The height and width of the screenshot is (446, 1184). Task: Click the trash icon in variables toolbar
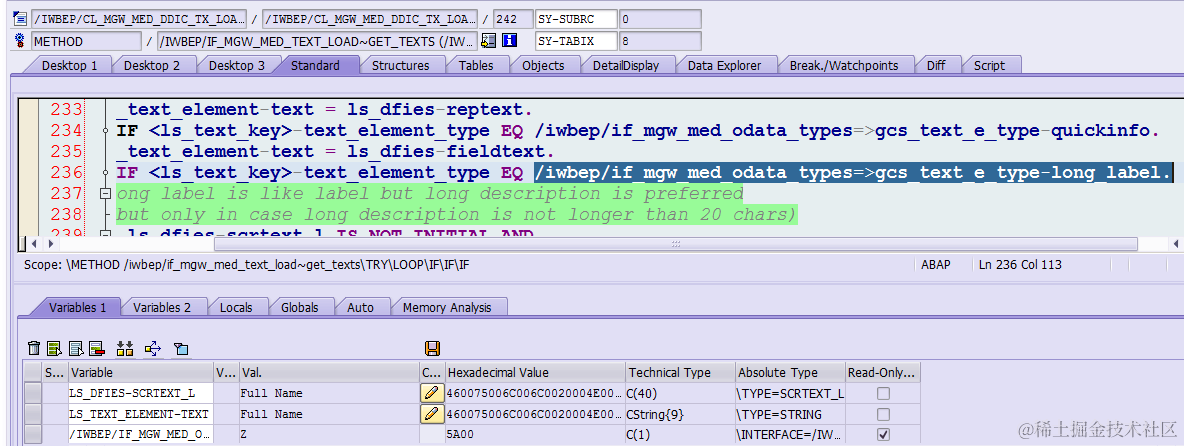tap(34, 348)
